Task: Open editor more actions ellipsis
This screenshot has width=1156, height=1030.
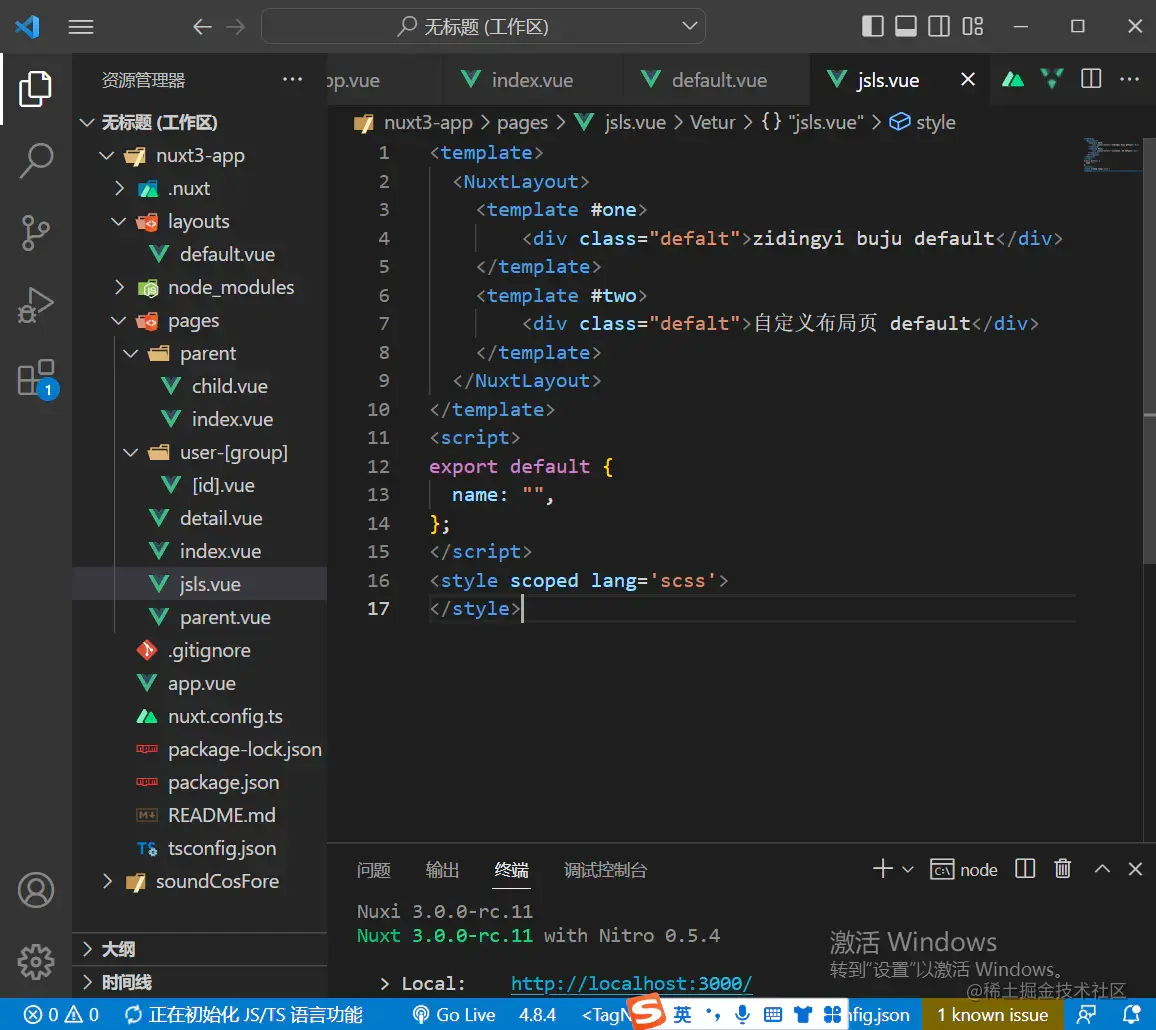Action: pos(1129,79)
